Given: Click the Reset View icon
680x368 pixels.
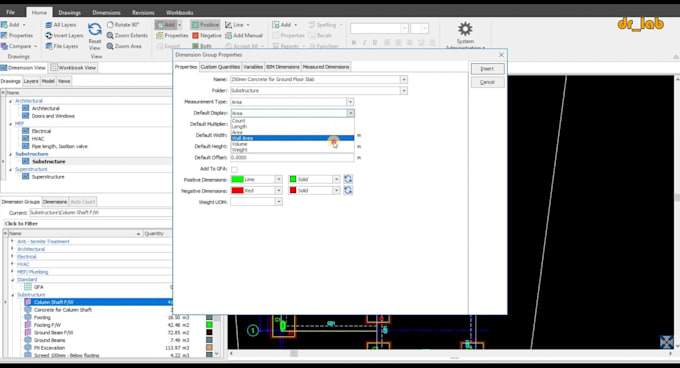Looking at the screenshot, I should click(95, 29).
